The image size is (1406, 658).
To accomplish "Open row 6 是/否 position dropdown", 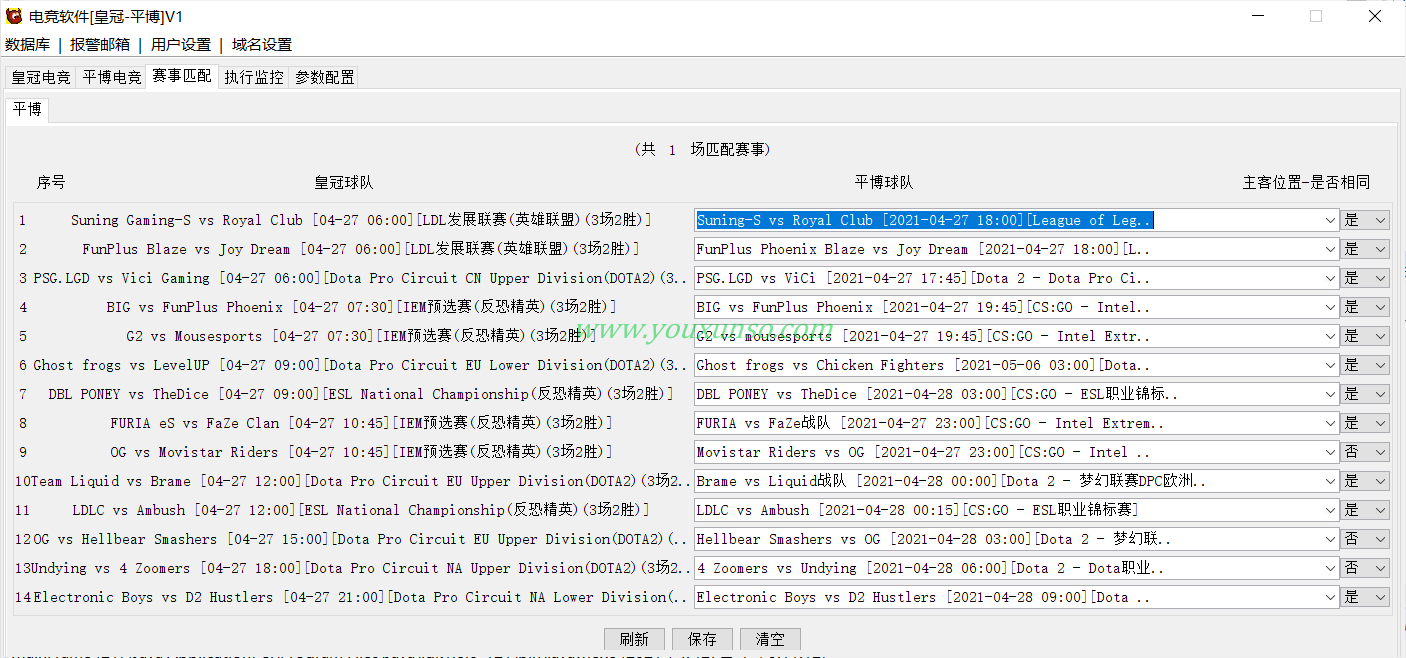I will coord(1365,365).
